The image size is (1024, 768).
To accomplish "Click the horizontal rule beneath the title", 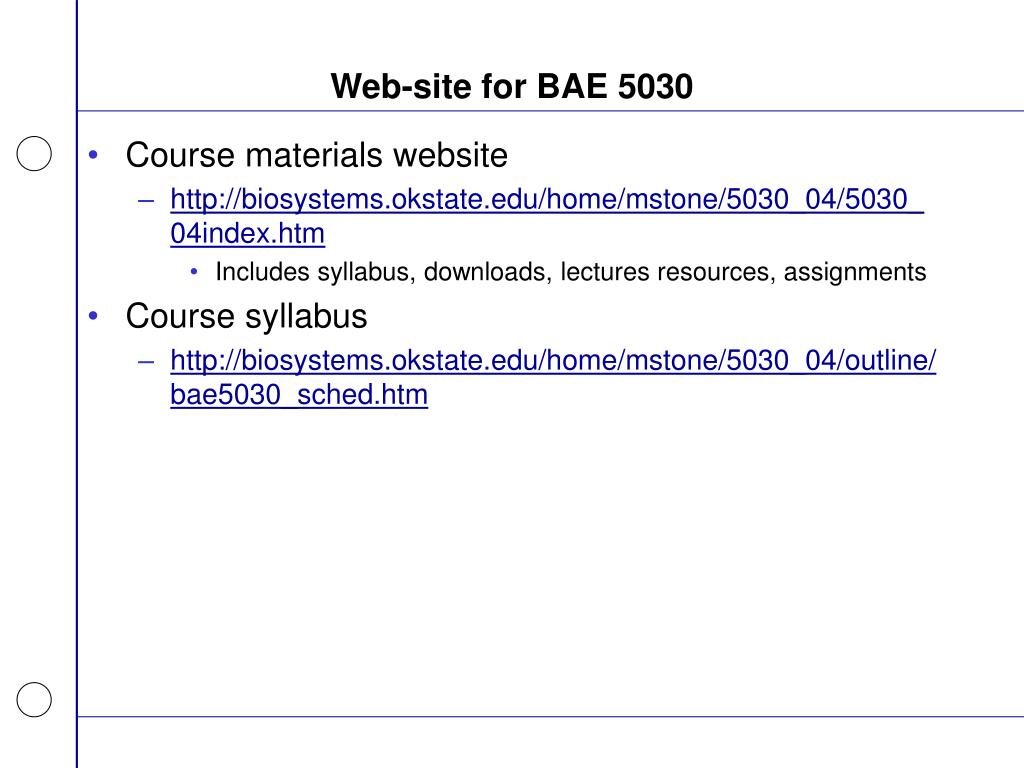I will point(551,111).
